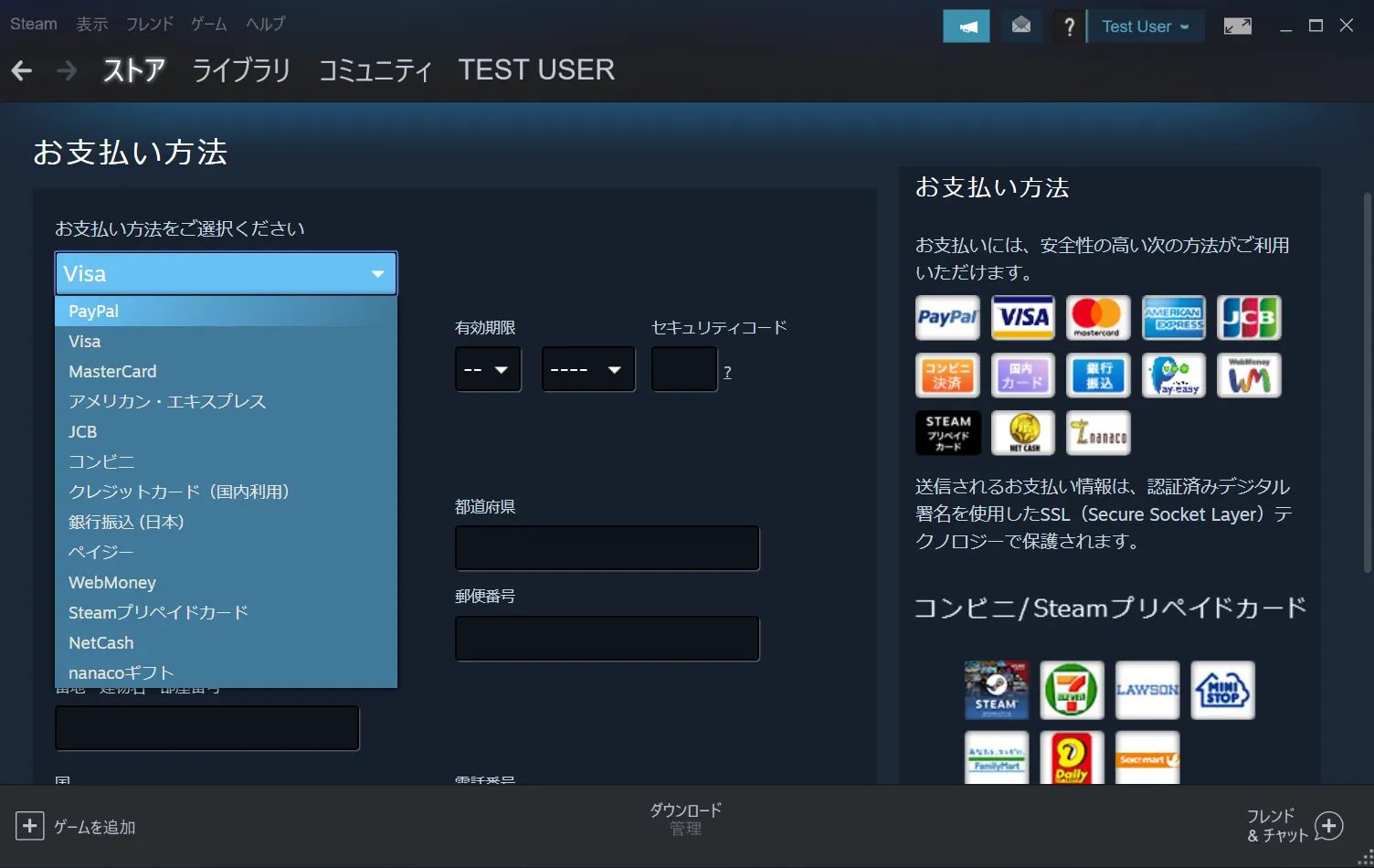The width and height of the screenshot is (1374, 868).
Task: Go to the コミュニティ tab
Action: [375, 70]
